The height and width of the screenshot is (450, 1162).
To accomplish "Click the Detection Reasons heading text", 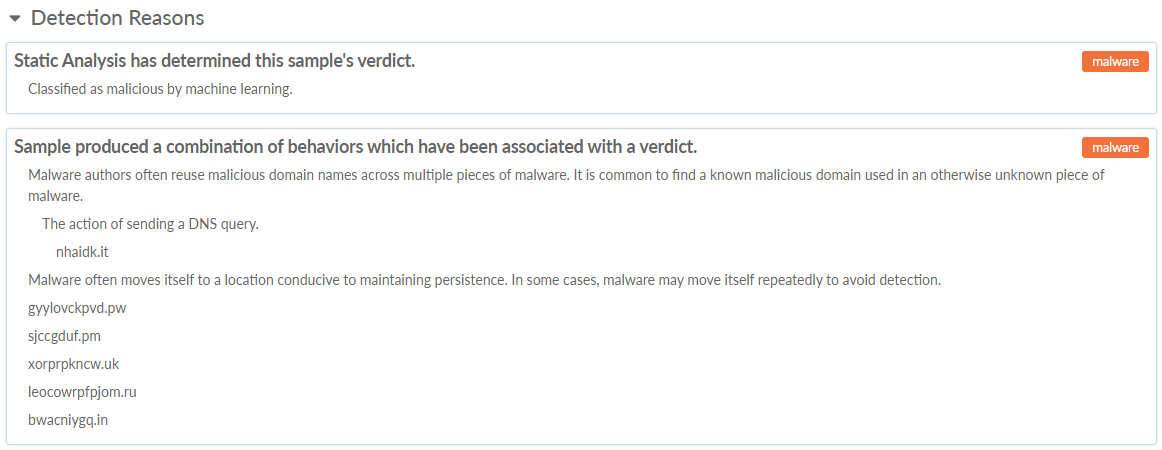I will (118, 18).
